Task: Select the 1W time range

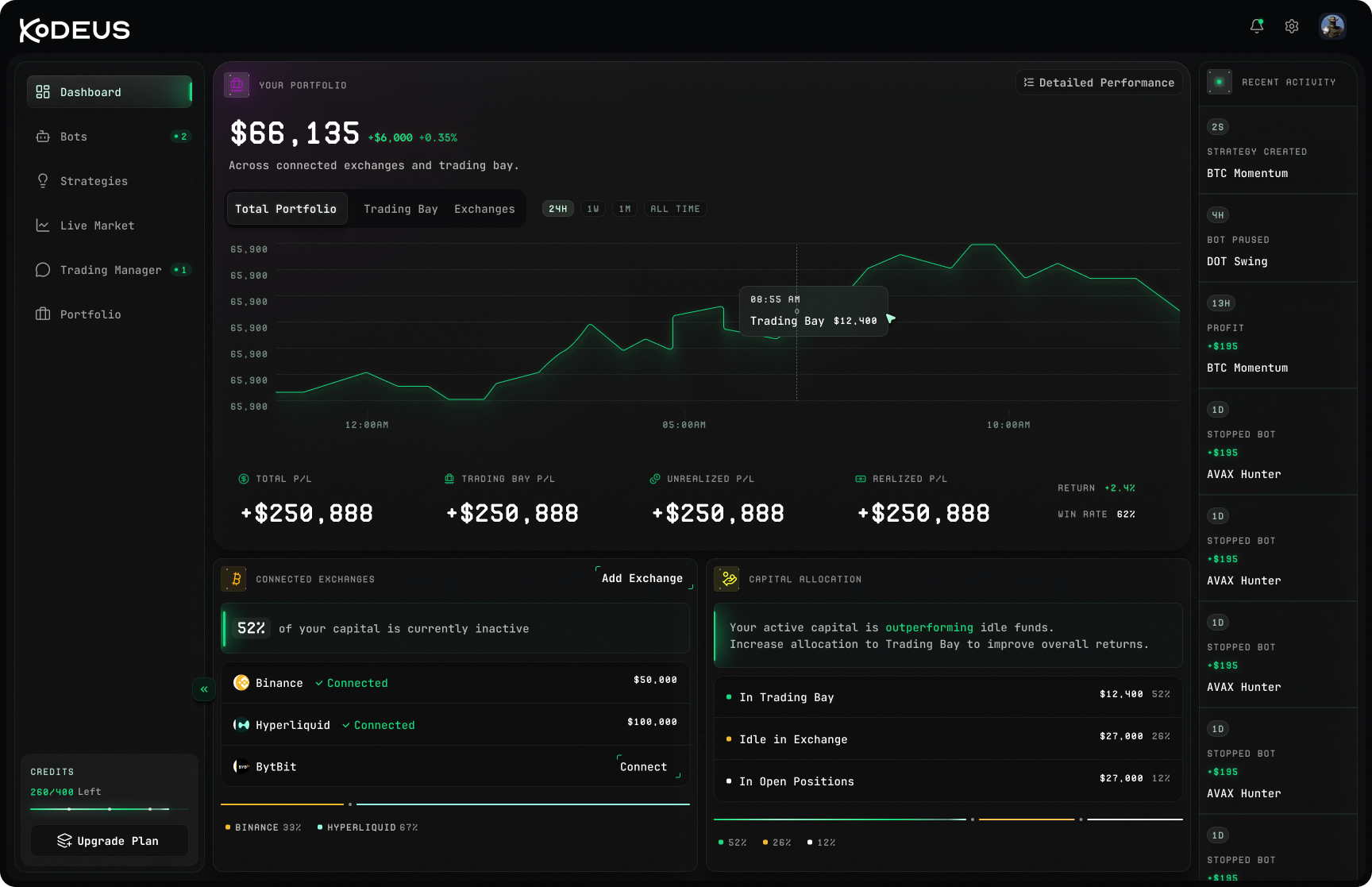Action: tap(593, 209)
